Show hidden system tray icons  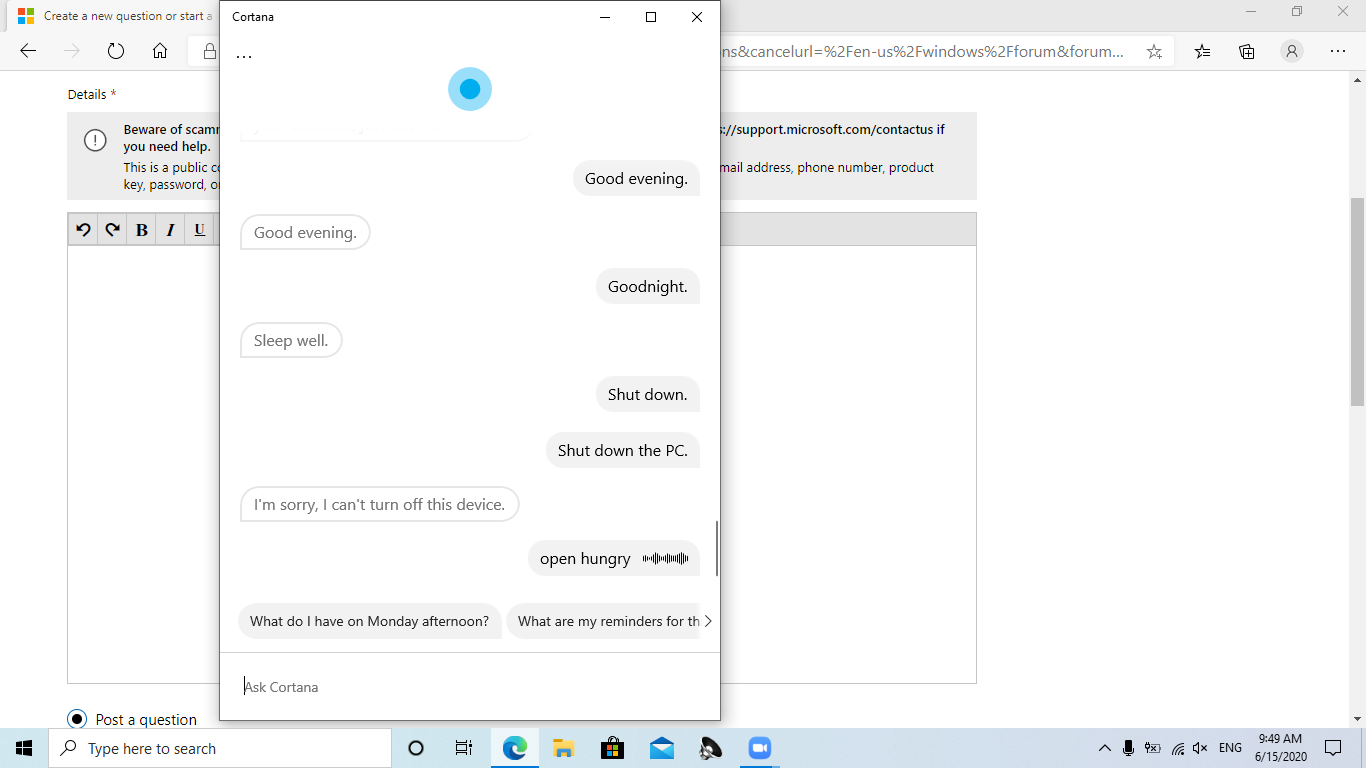click(1104, 748)
